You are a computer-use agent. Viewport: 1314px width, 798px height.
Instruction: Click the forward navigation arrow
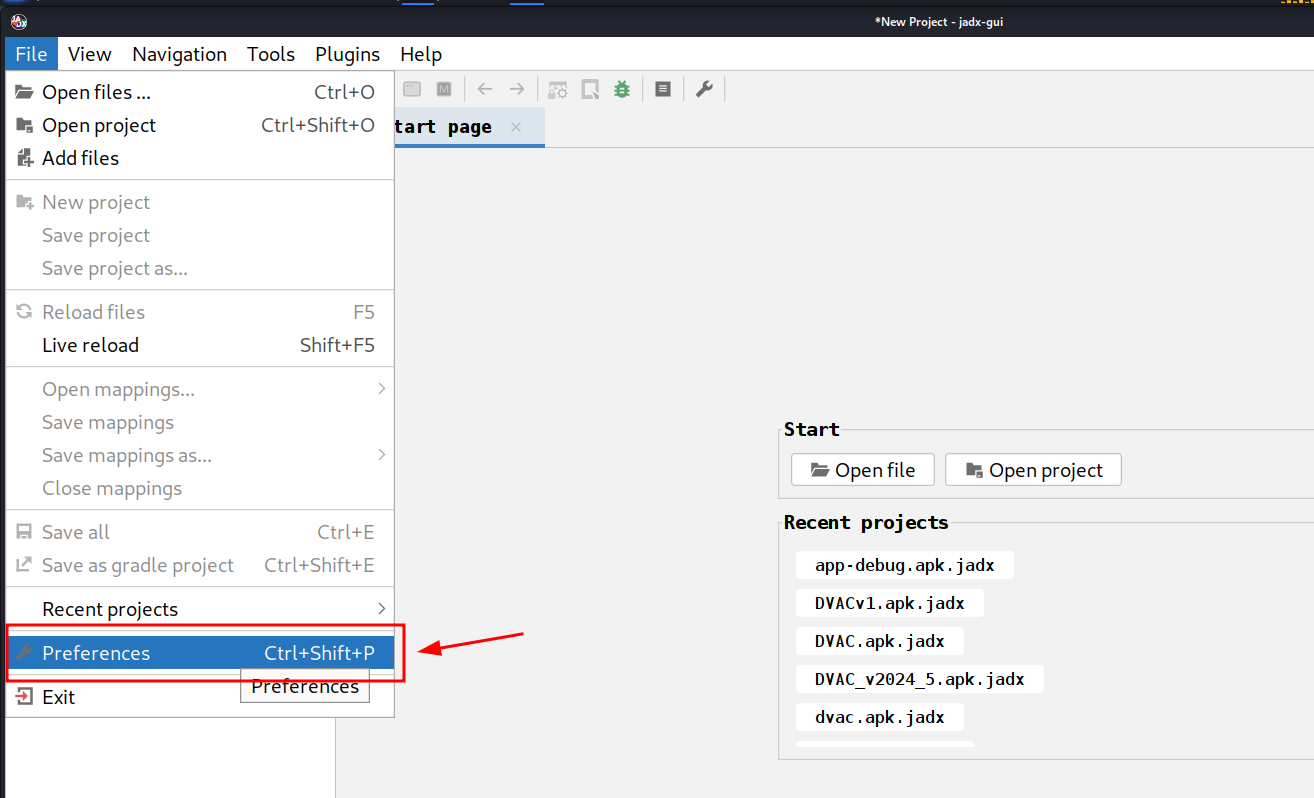pyautogui.click(x=517, y=89)
